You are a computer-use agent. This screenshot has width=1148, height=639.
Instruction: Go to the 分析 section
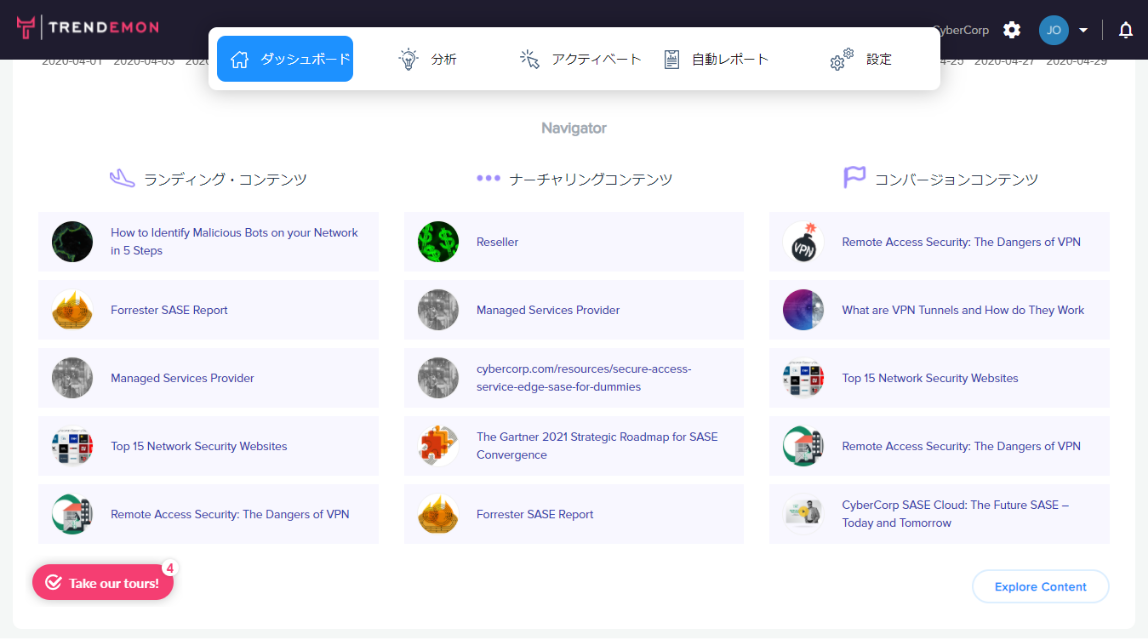coord(428,59)
